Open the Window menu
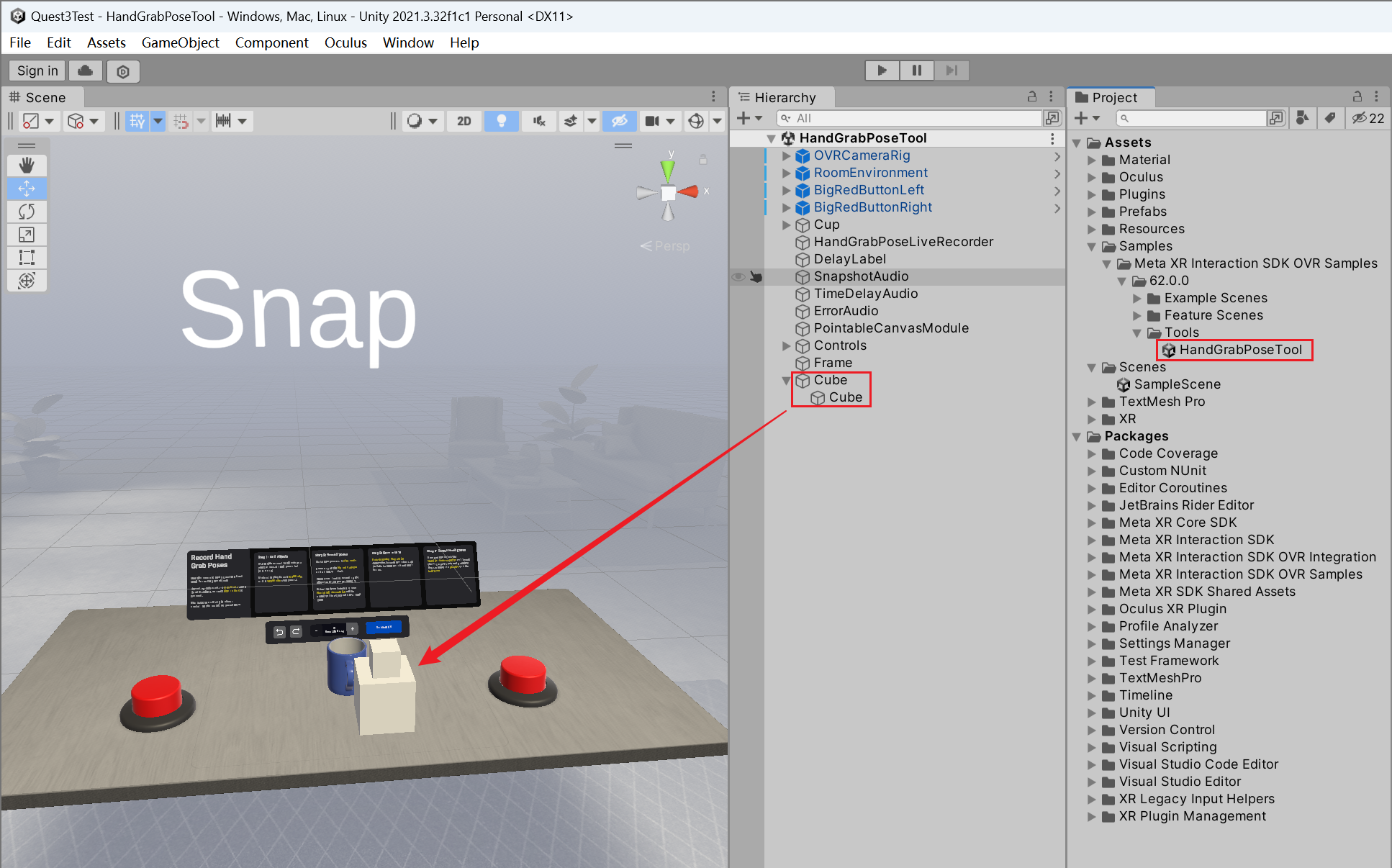1392x868 pixels. click(x=408, y=42)
